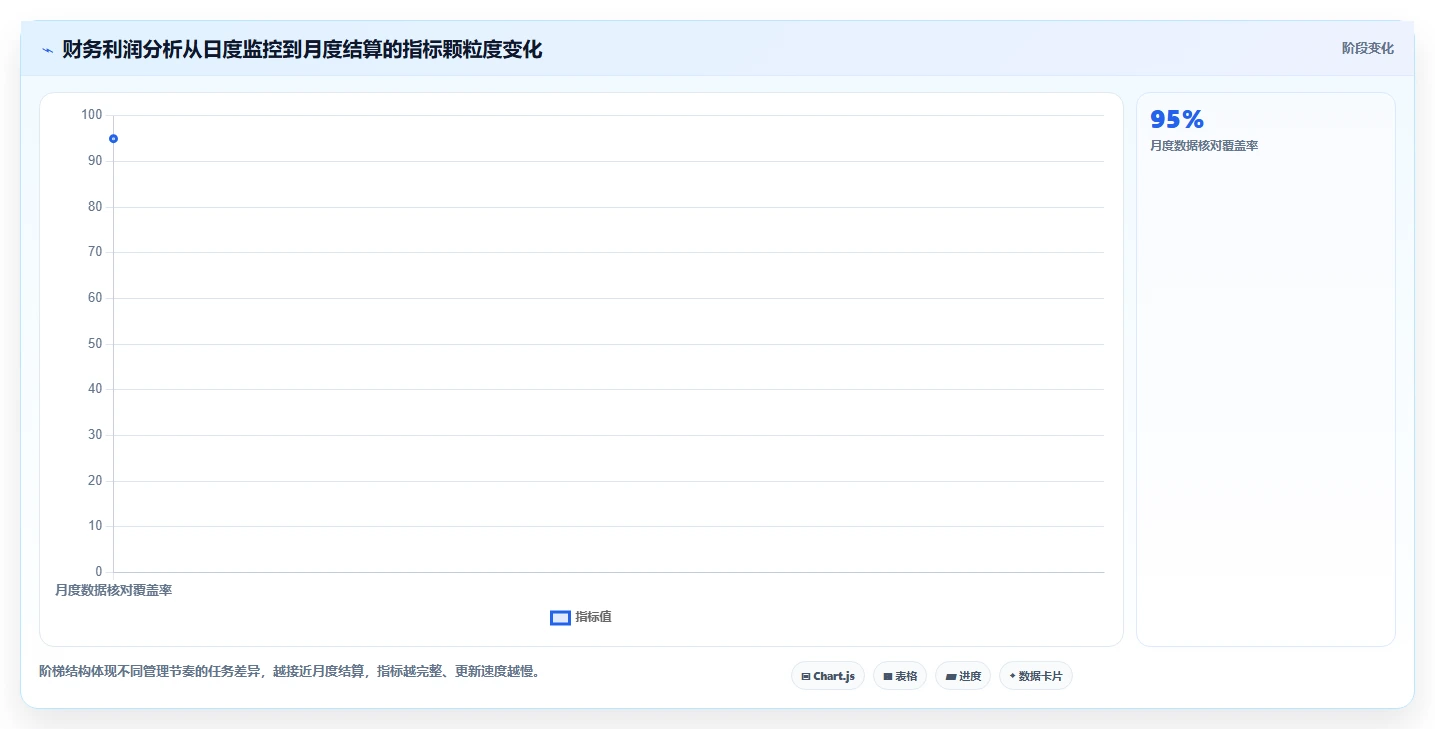Click the y-axis label 50
The height and width of the screenshot is (729, 1435).
point(95,344)
